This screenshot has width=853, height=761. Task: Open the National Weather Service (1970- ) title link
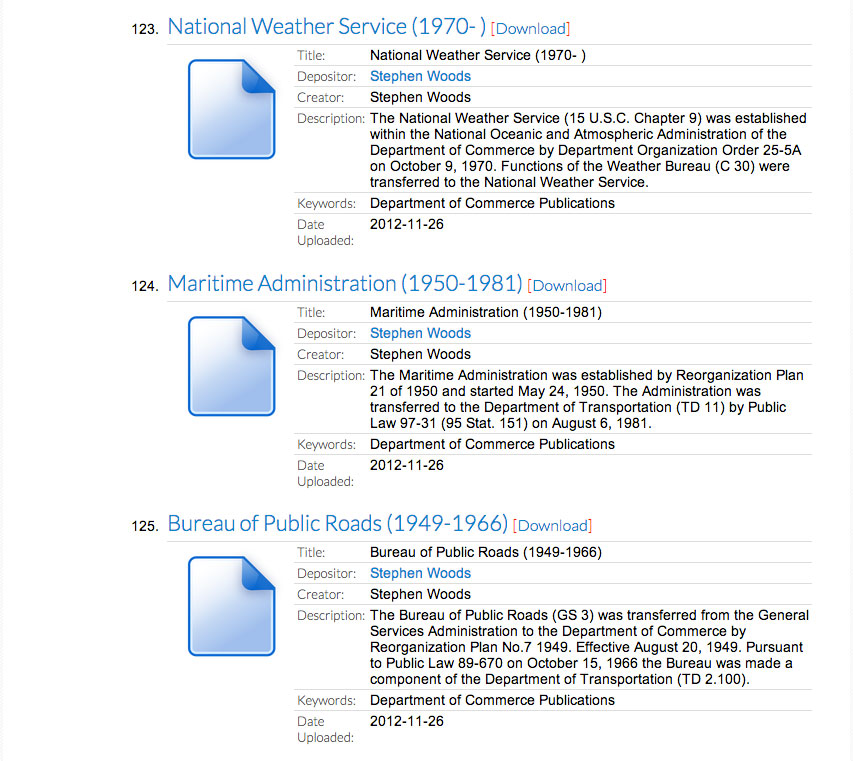(326, 27)
